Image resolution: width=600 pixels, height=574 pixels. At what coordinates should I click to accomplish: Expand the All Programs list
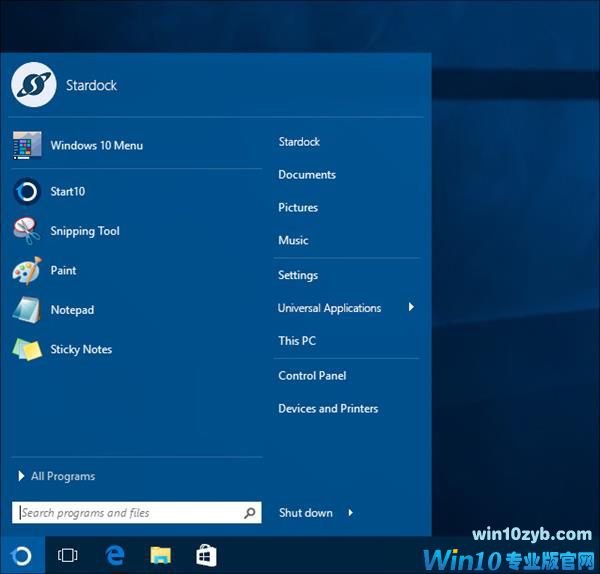[62, 476]
